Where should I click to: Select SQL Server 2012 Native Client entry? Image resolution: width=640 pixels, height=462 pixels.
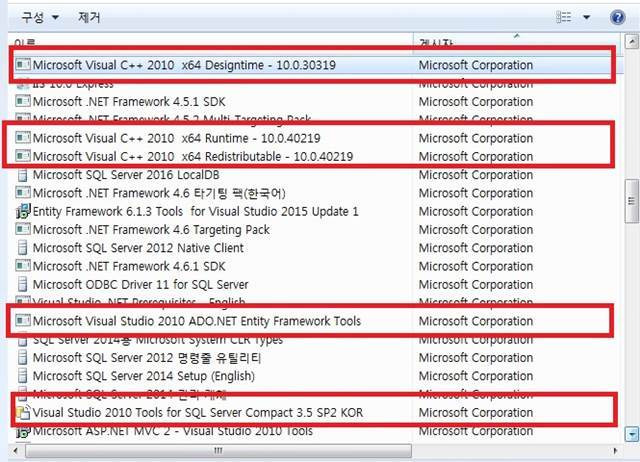[x=138, y=248]
